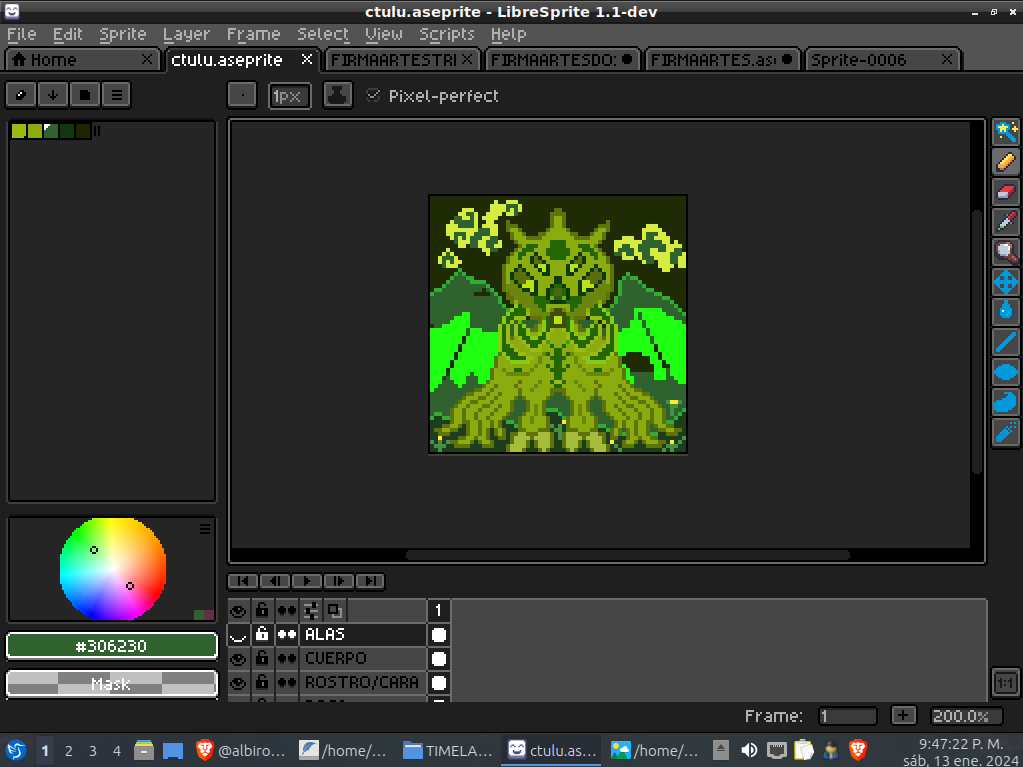The image size is (1023, 767).
Task: Select the Paint Bucket tool
Action: click(x=1005, y=312)
